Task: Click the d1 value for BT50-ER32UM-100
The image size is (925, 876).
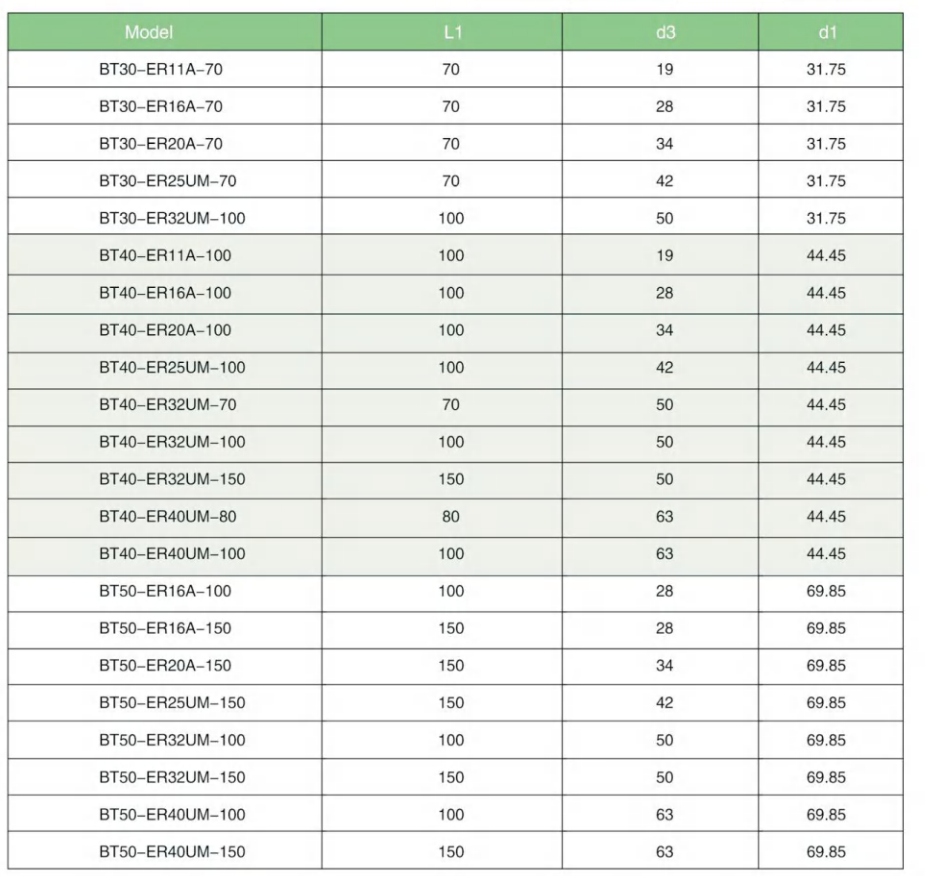Action: pyautogui.click(x=826, y=740)
